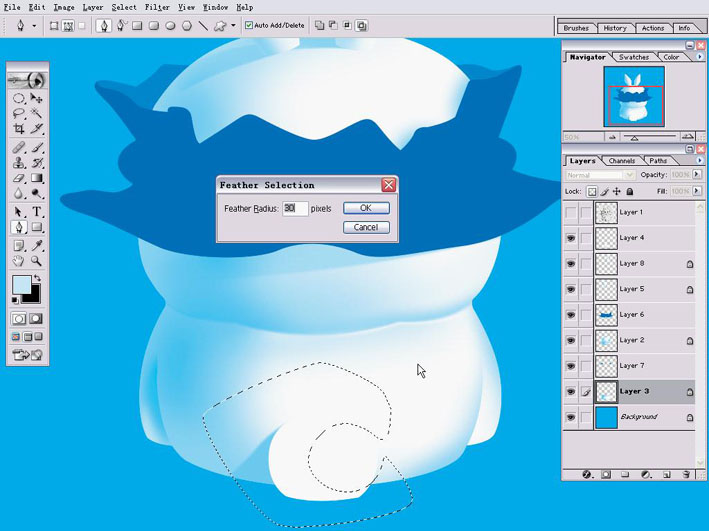Open the Layers palette menu arrow
Viewport: 709px width, 531px height.
[x=700, y=161]
